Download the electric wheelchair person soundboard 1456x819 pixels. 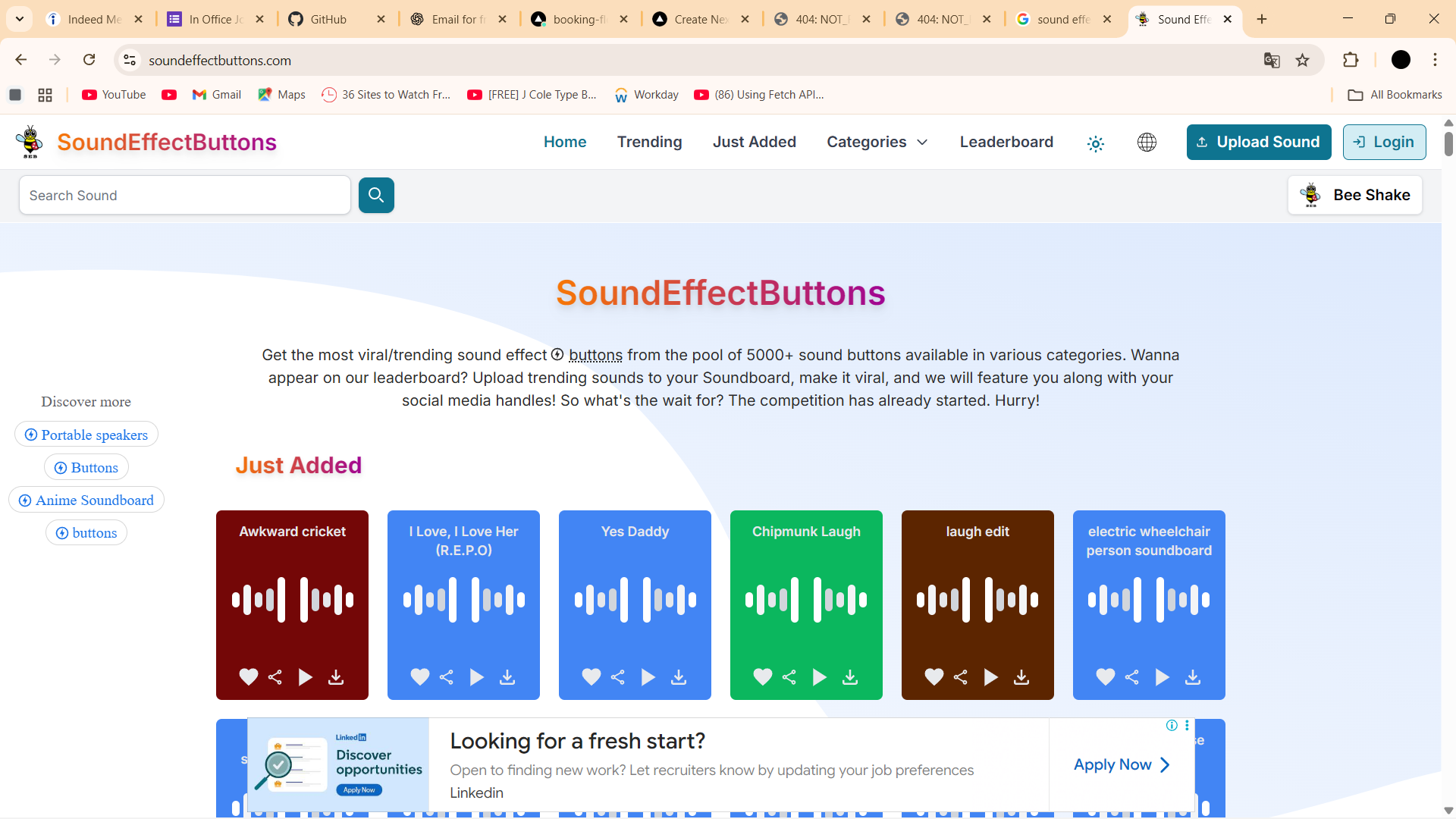[1193, 676]
